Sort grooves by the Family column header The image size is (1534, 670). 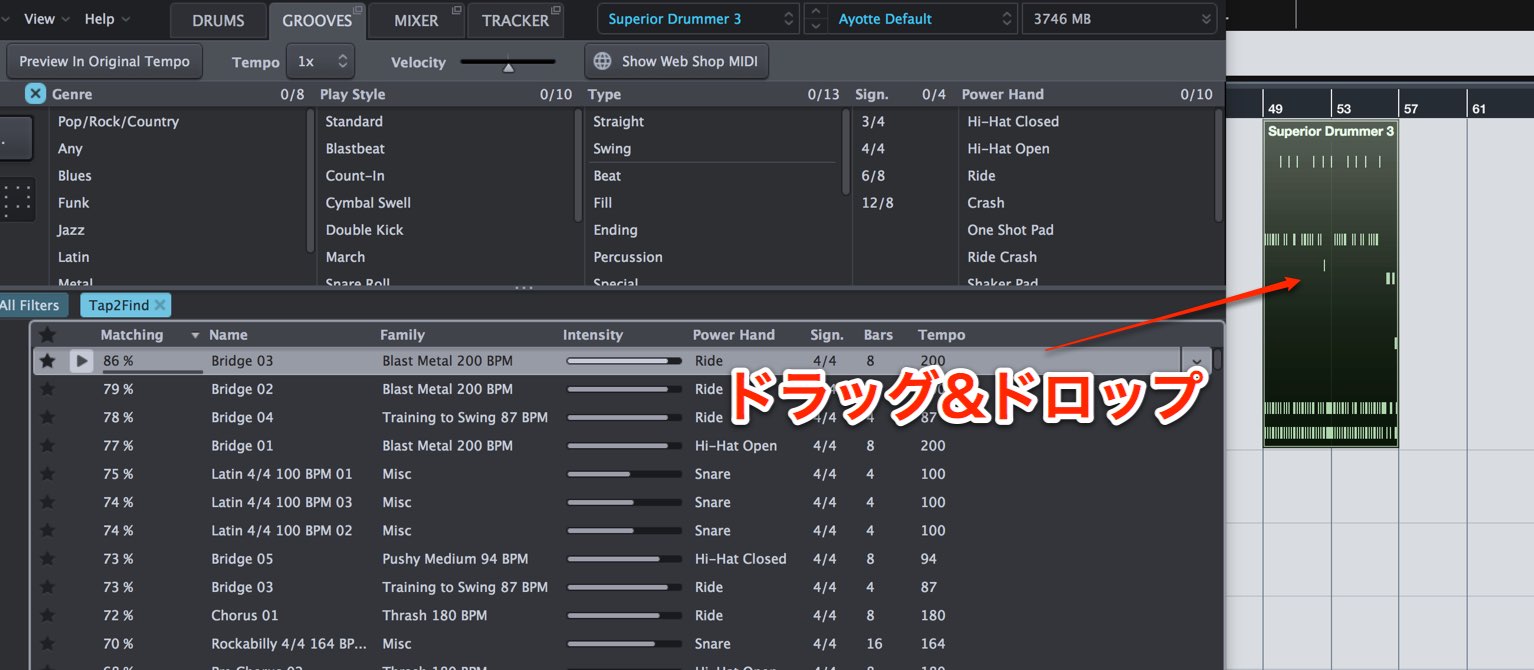402,335
